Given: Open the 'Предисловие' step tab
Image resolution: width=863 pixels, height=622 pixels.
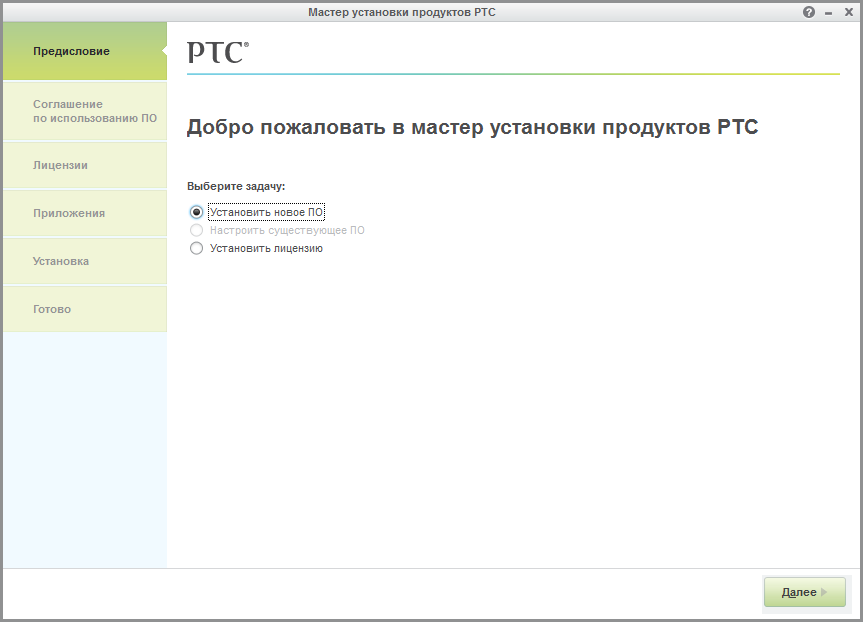Looking at the screenshot, I should (x=85, y=51).
